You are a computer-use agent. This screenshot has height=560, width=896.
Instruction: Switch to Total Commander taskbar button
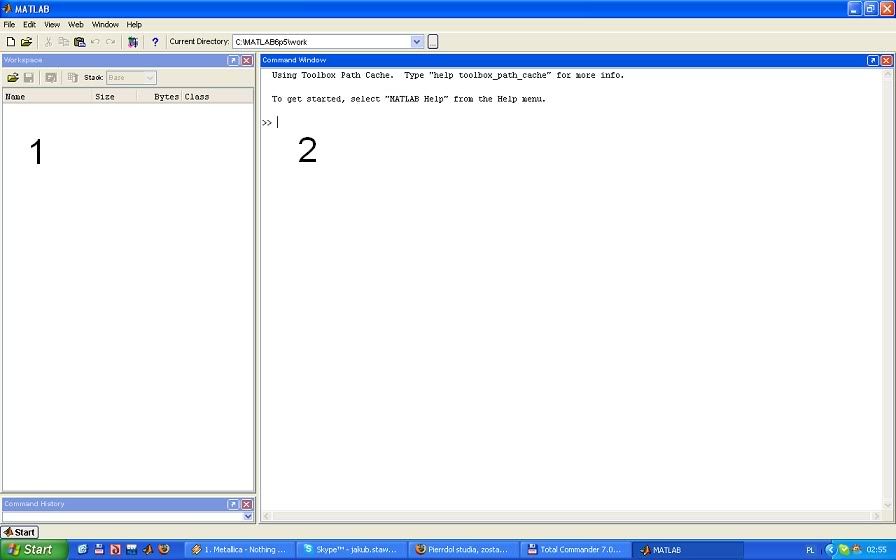575,550
